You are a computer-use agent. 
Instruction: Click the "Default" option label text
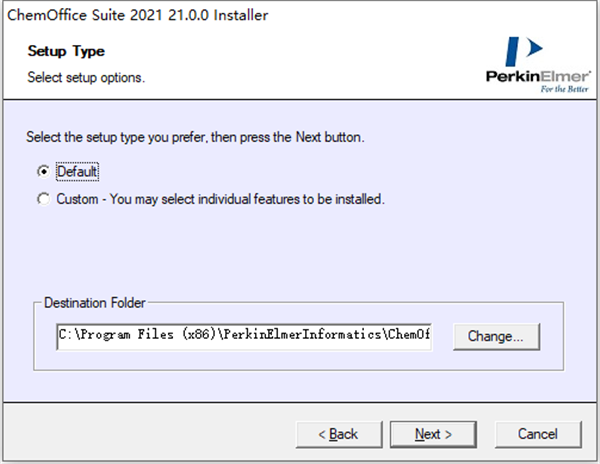point(79,172)
